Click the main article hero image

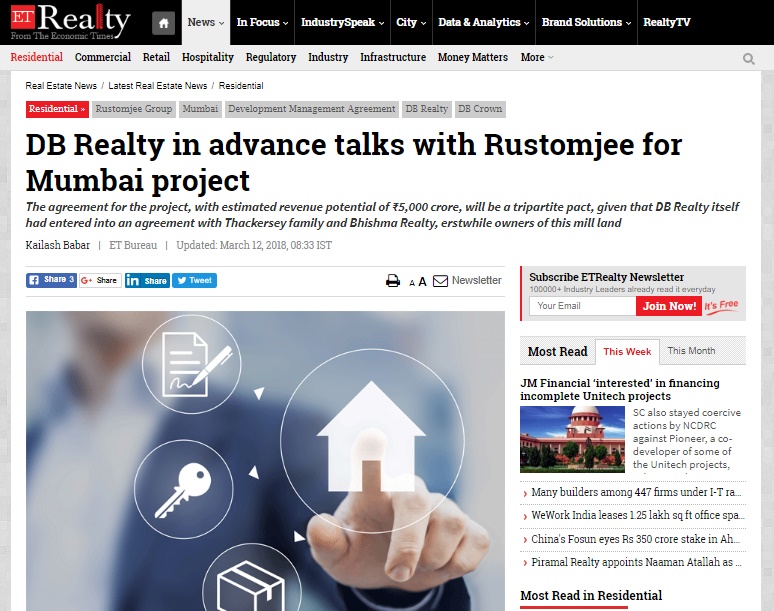pos(265,460)
